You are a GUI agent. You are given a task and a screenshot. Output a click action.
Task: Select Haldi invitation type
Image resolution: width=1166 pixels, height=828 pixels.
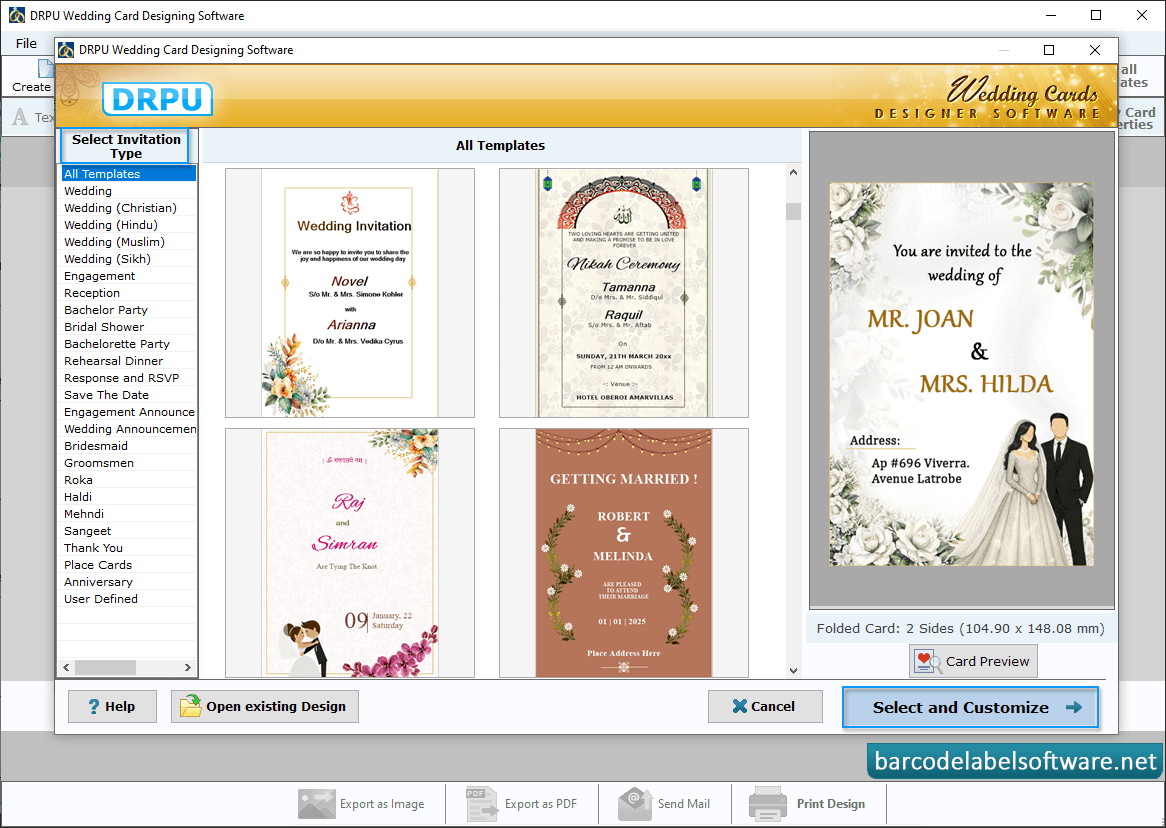[128, 497]
